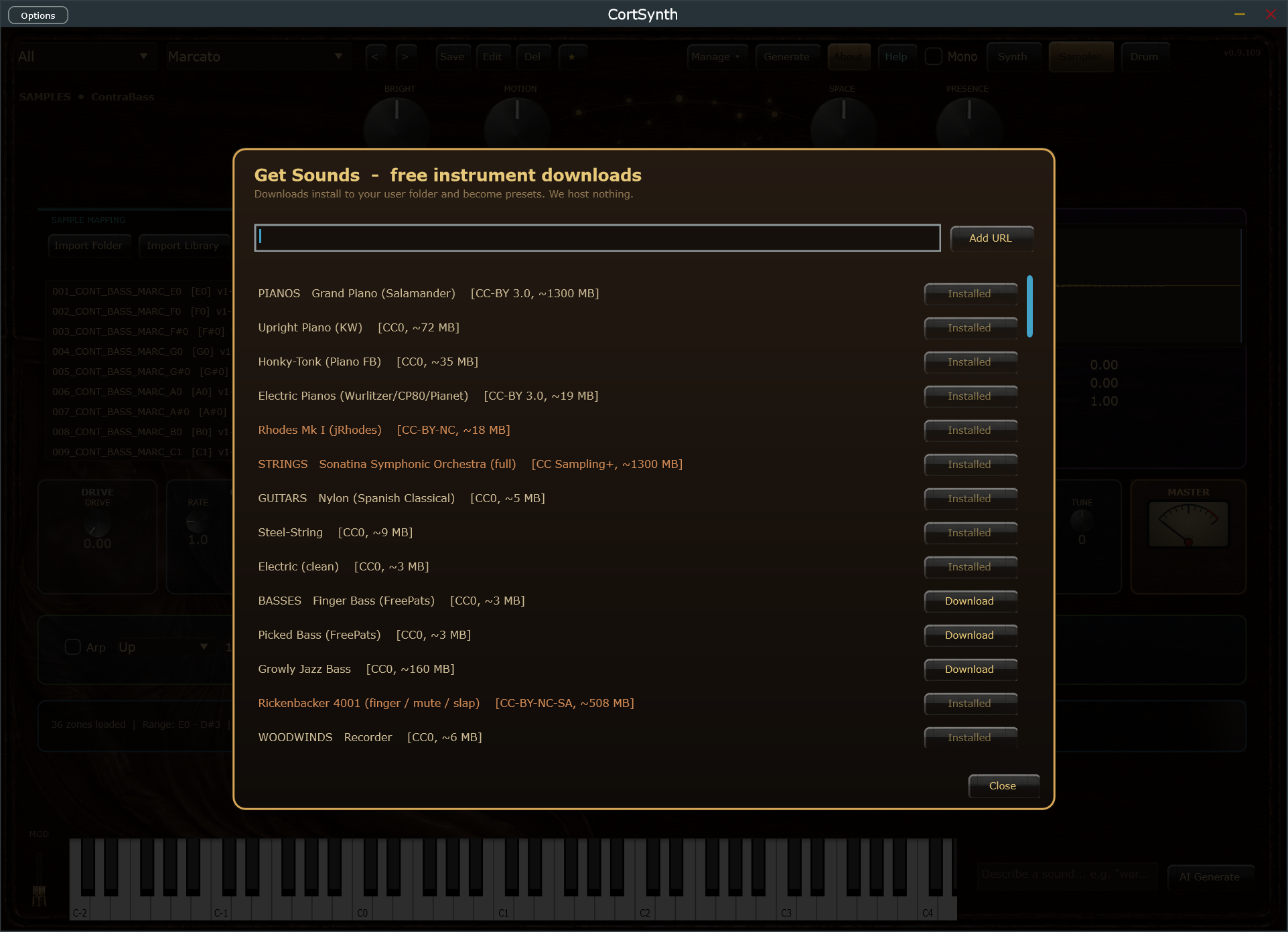Click the TUNE knob

click(x=1081, y=520)
